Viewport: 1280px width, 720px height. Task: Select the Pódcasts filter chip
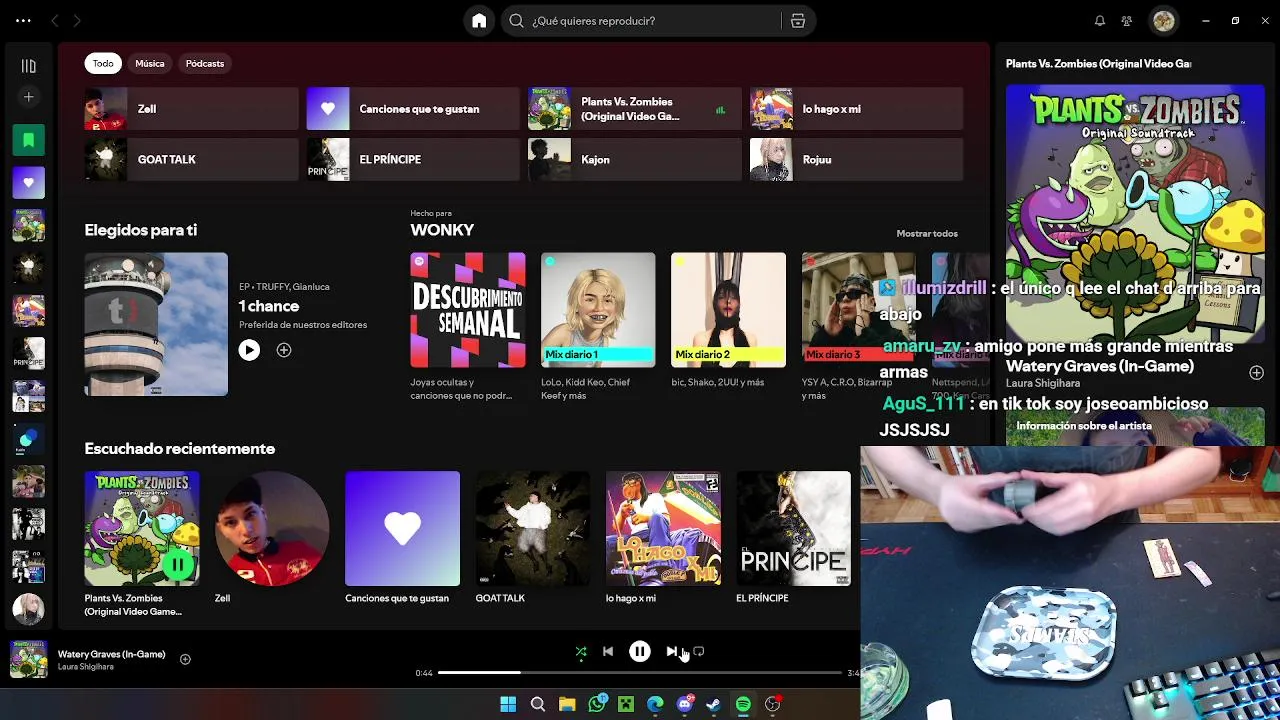(x=205, y=63)
